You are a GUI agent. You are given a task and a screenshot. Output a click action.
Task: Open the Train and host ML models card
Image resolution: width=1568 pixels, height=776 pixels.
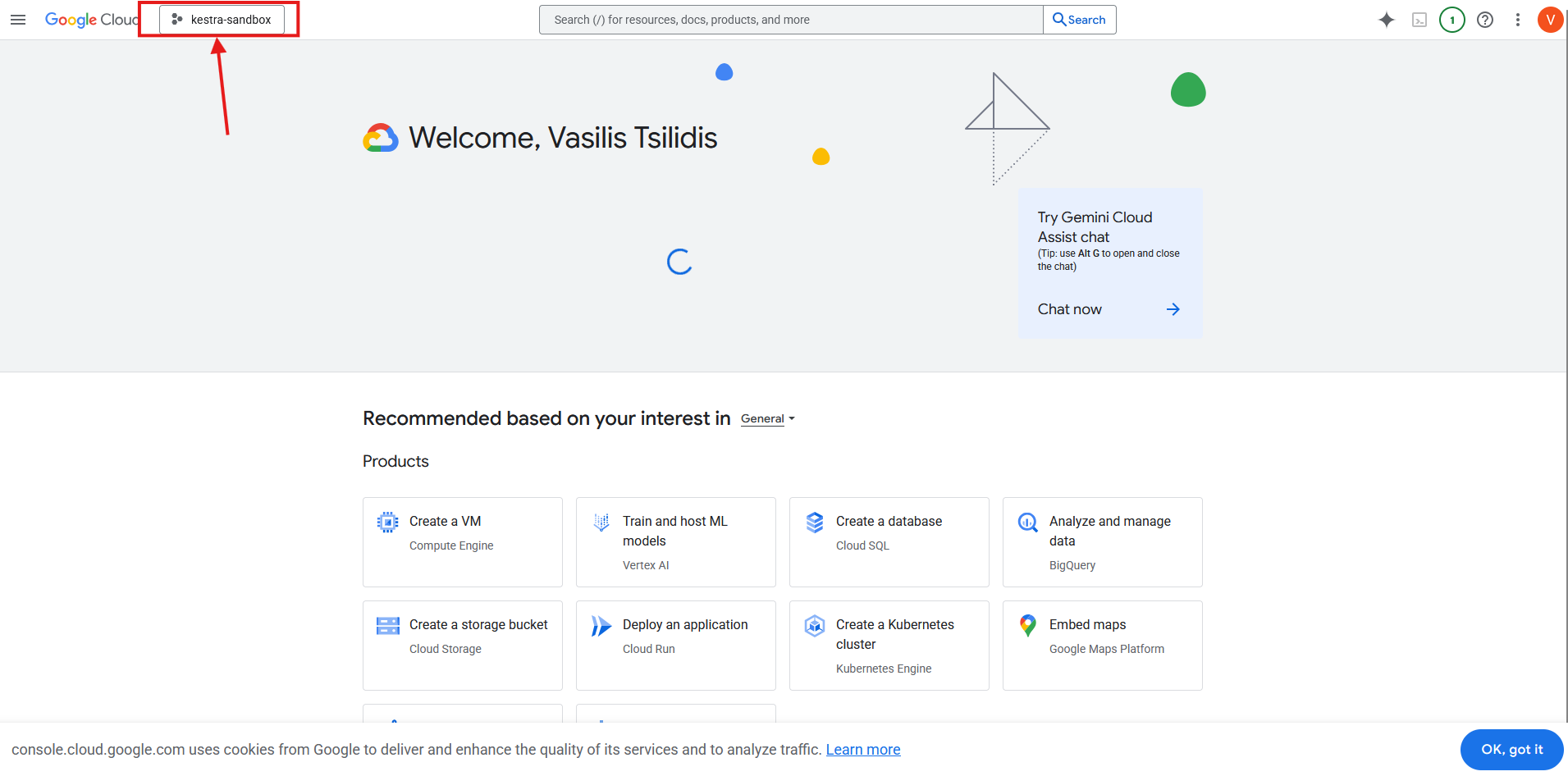pos(676,541)
